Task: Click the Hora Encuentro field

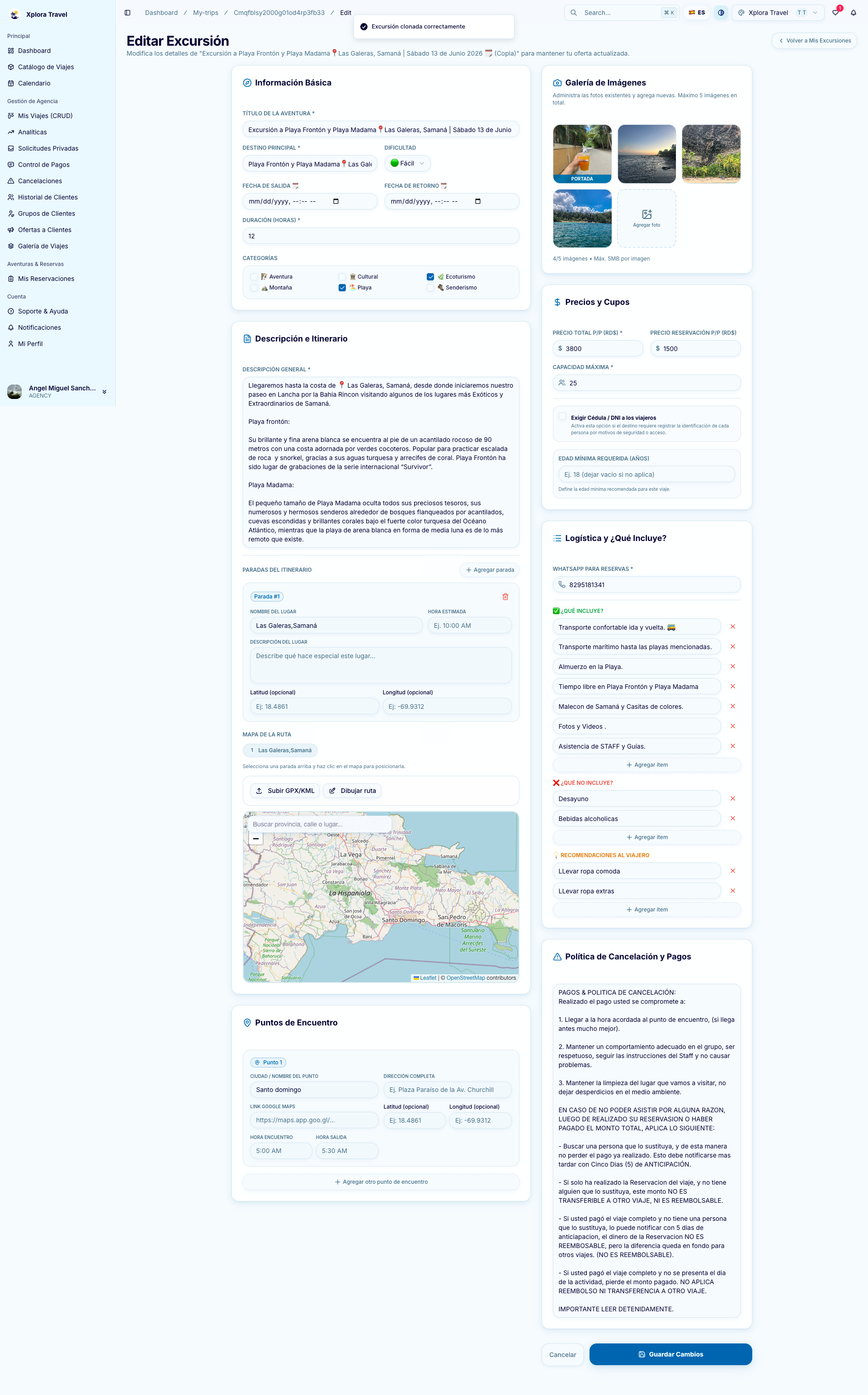Action: [x=281, y=1151]
